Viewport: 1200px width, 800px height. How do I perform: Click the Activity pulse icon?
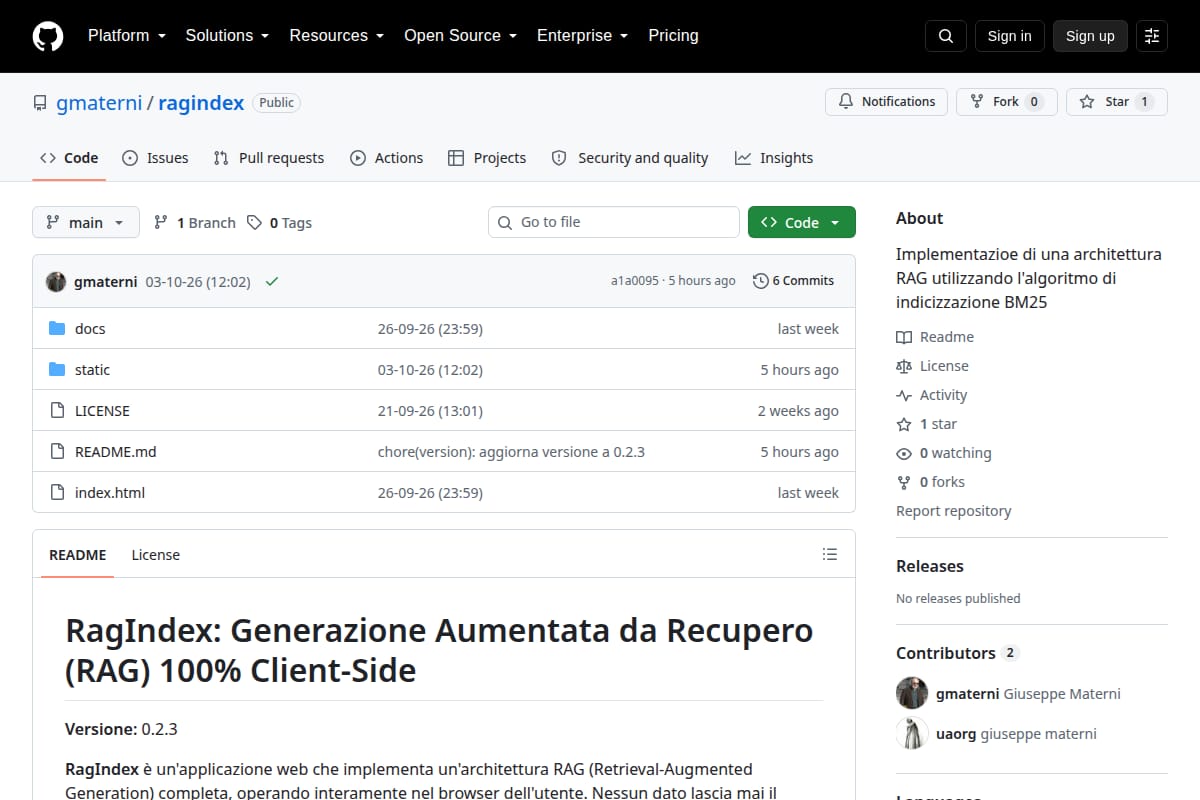coord(904,395)
